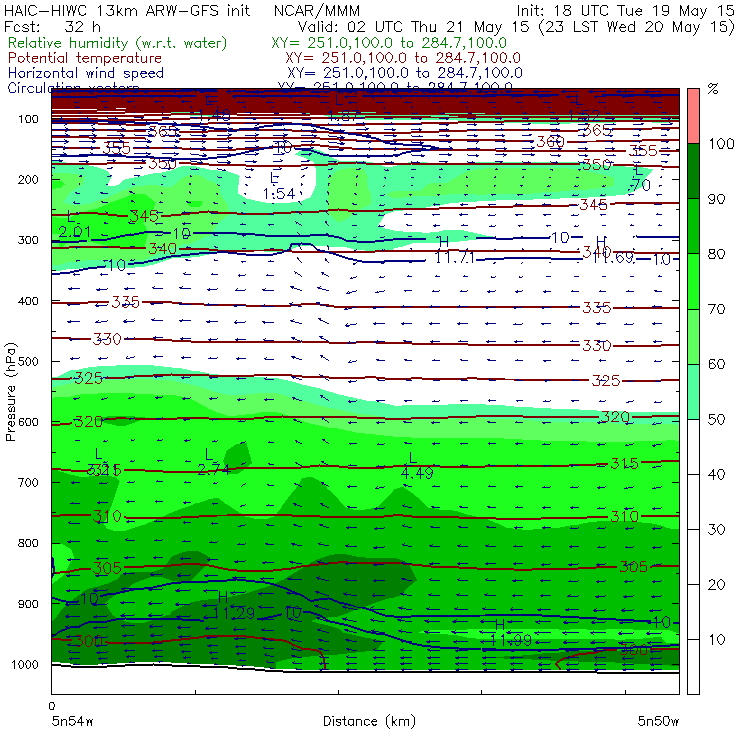
Task: Click the darkest green 90–100% color bar segment
Action: (x=693, y=171)
